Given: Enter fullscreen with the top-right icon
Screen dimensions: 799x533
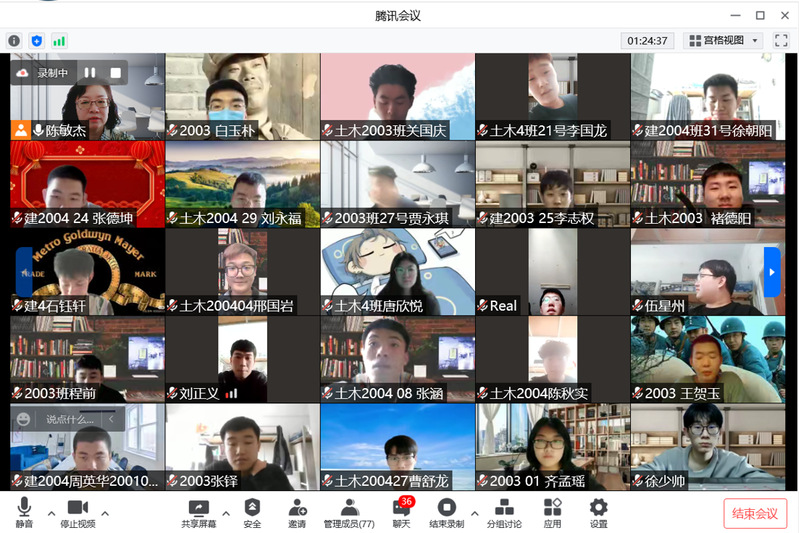Looking at the screenshot, I should 781,41.
